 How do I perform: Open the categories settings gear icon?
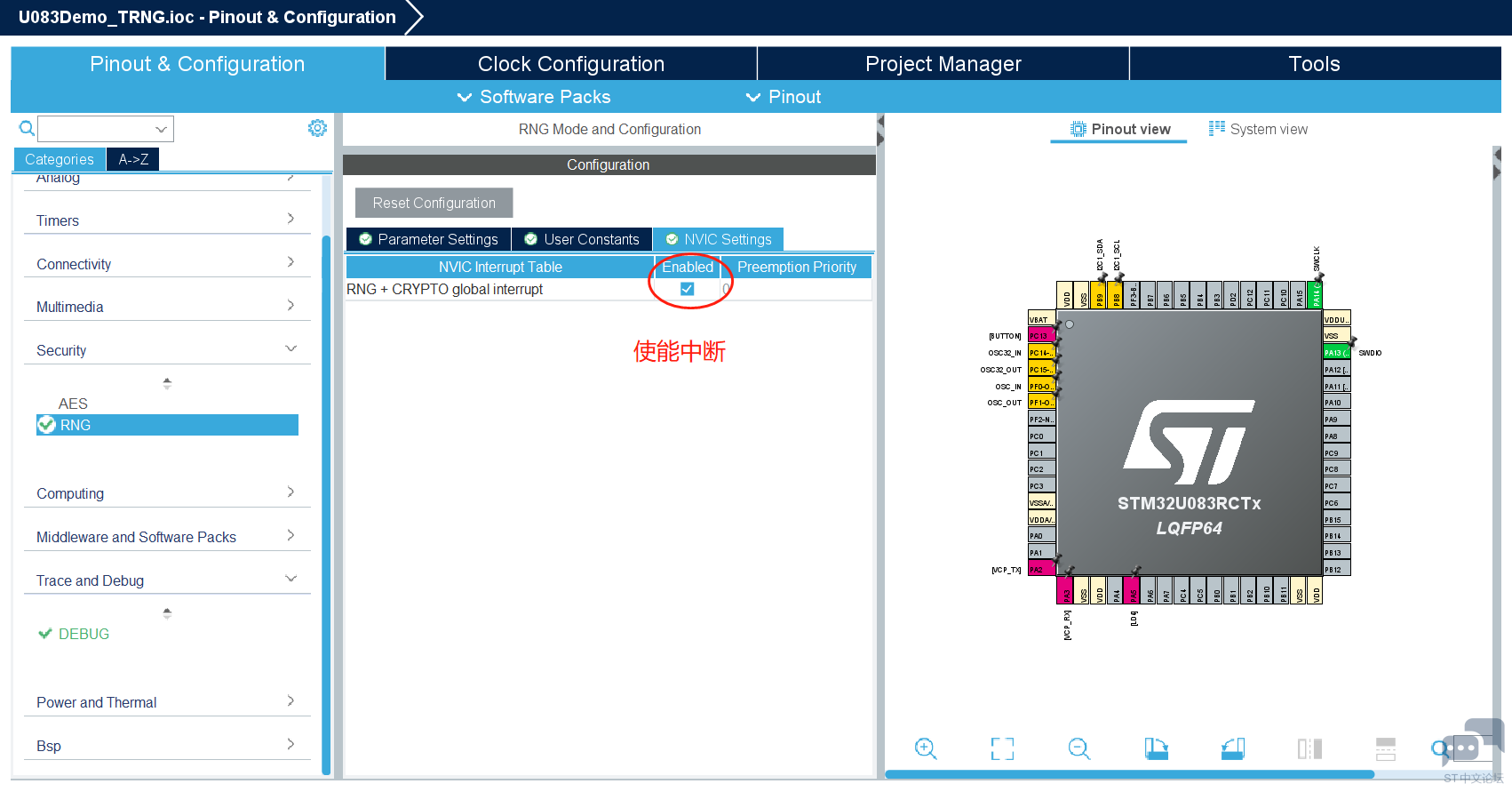pyautogui.click(x=317, y=128)
